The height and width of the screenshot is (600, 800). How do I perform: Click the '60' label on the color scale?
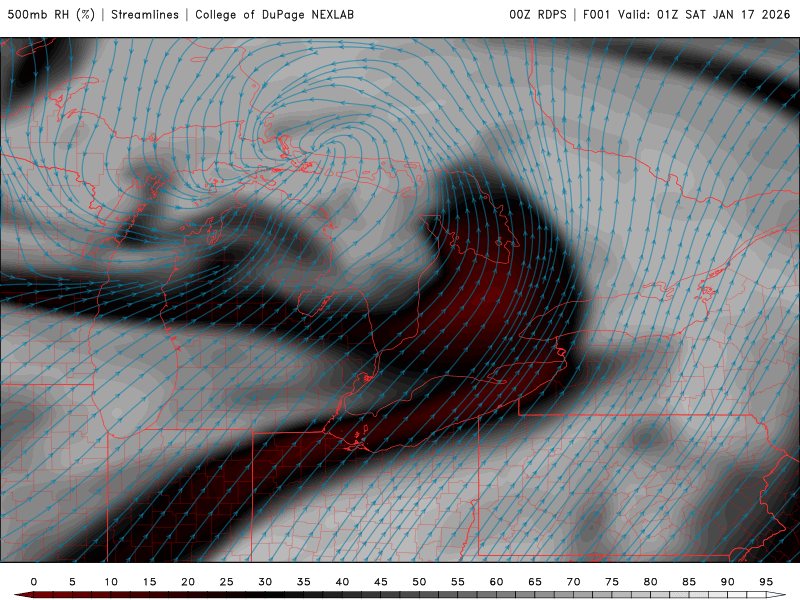pyautogui.click(x=496, y=582)
